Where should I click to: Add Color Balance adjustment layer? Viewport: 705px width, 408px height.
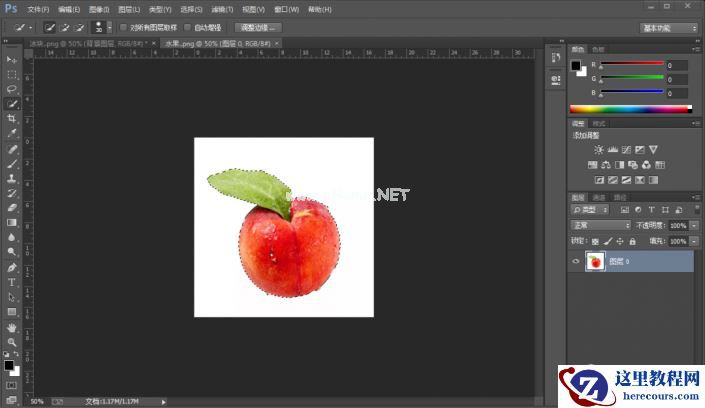[x=606, y=165]
